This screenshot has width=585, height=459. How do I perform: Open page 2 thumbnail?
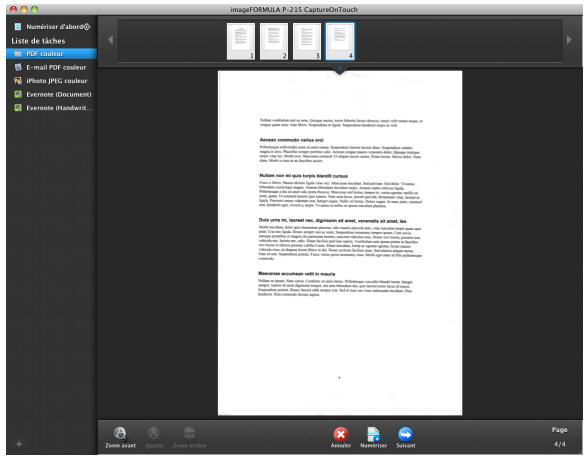pos(274,41)
